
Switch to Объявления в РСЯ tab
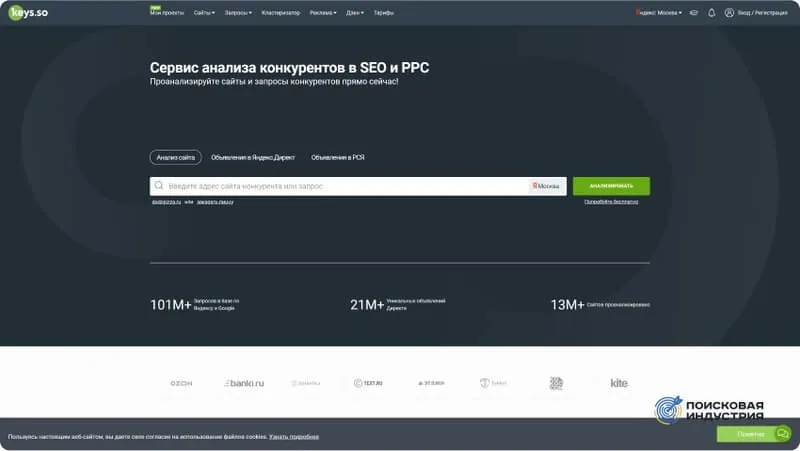point(338,157)
